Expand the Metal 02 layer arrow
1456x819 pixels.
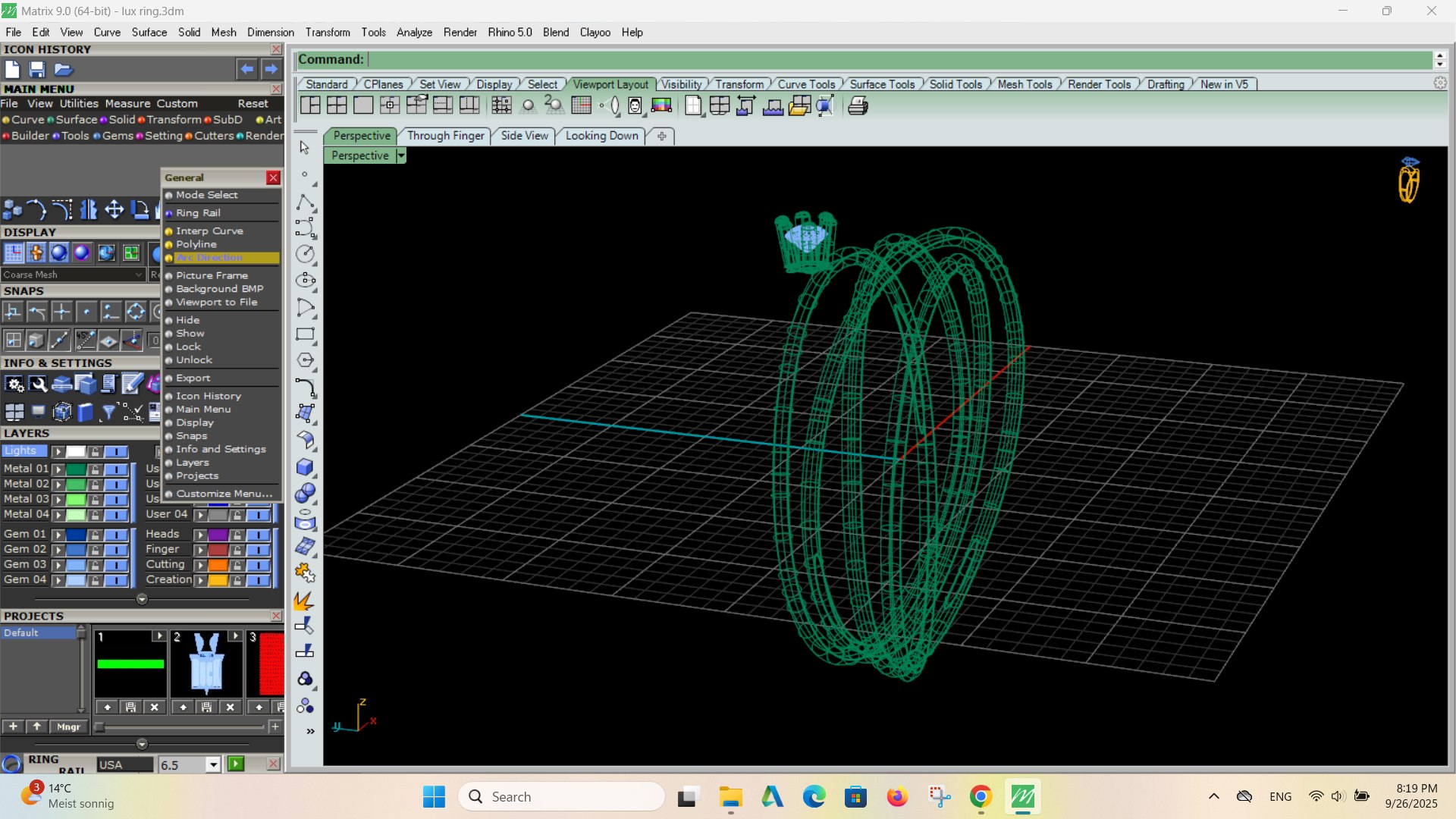pyautogui.click(x=58, y=485)
